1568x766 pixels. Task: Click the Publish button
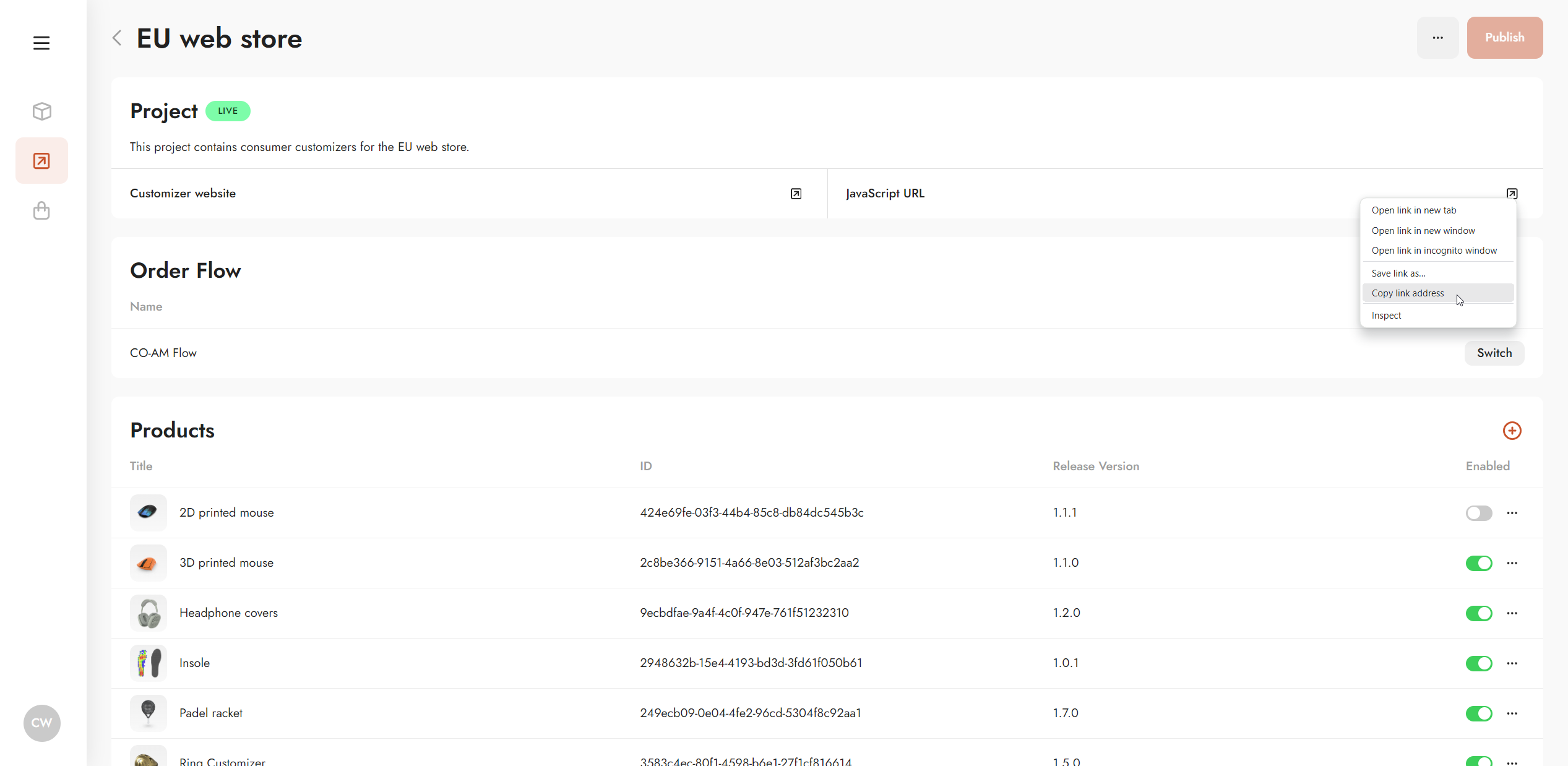click(1504, 38)
